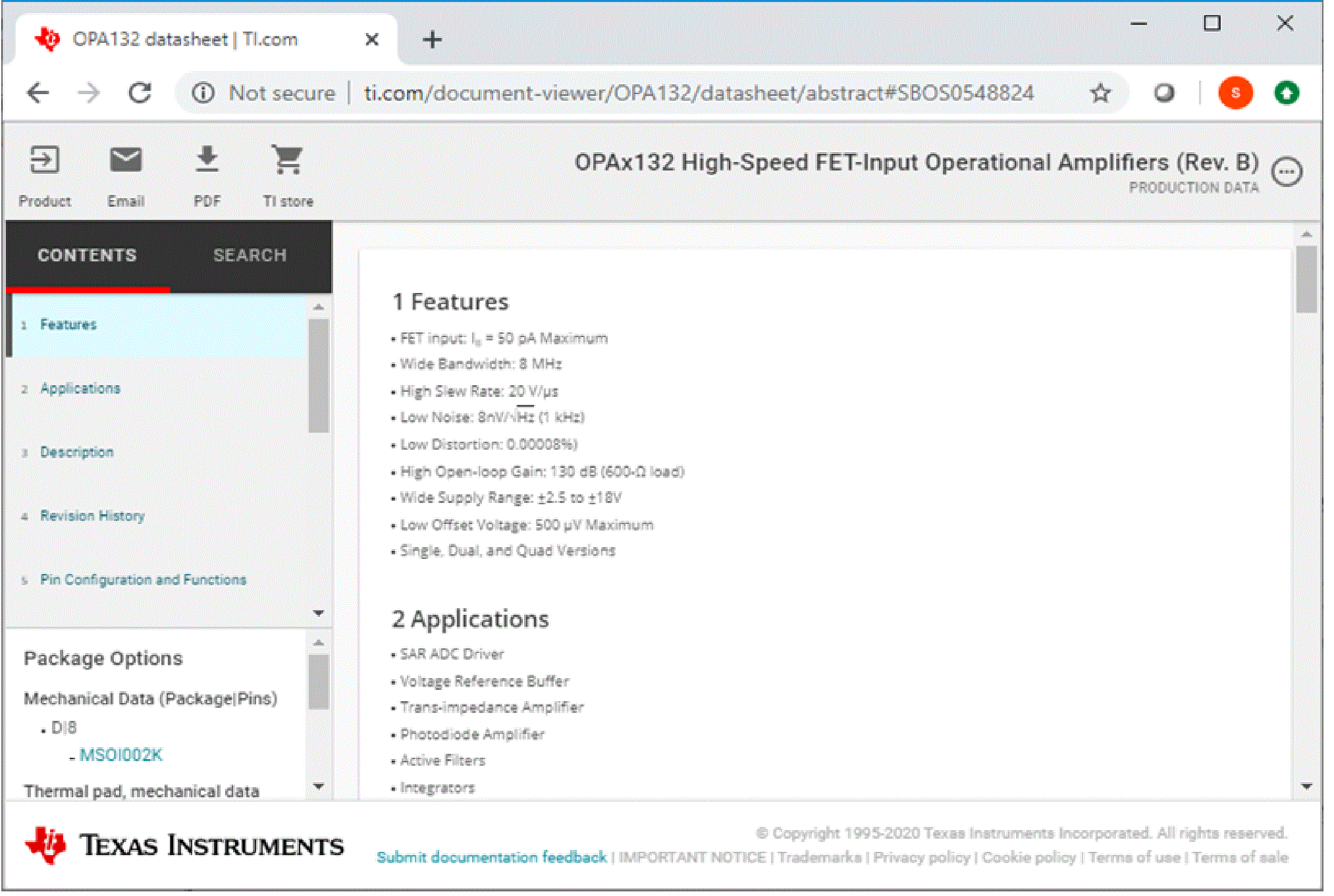Click Package Options scroll up arrow
This screenshot has width=1334, height=896.
pos(319,643)
